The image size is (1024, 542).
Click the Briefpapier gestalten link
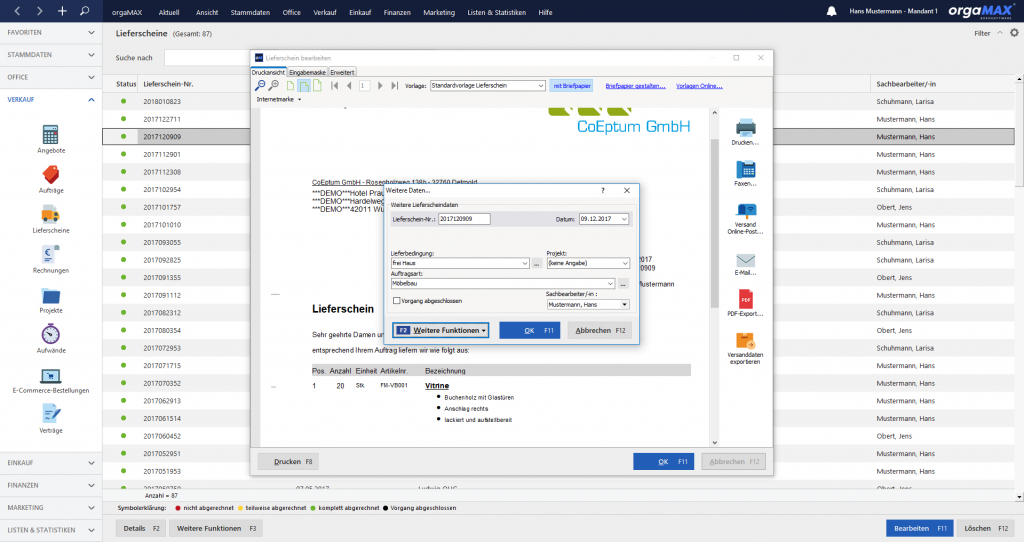[635, 86]
